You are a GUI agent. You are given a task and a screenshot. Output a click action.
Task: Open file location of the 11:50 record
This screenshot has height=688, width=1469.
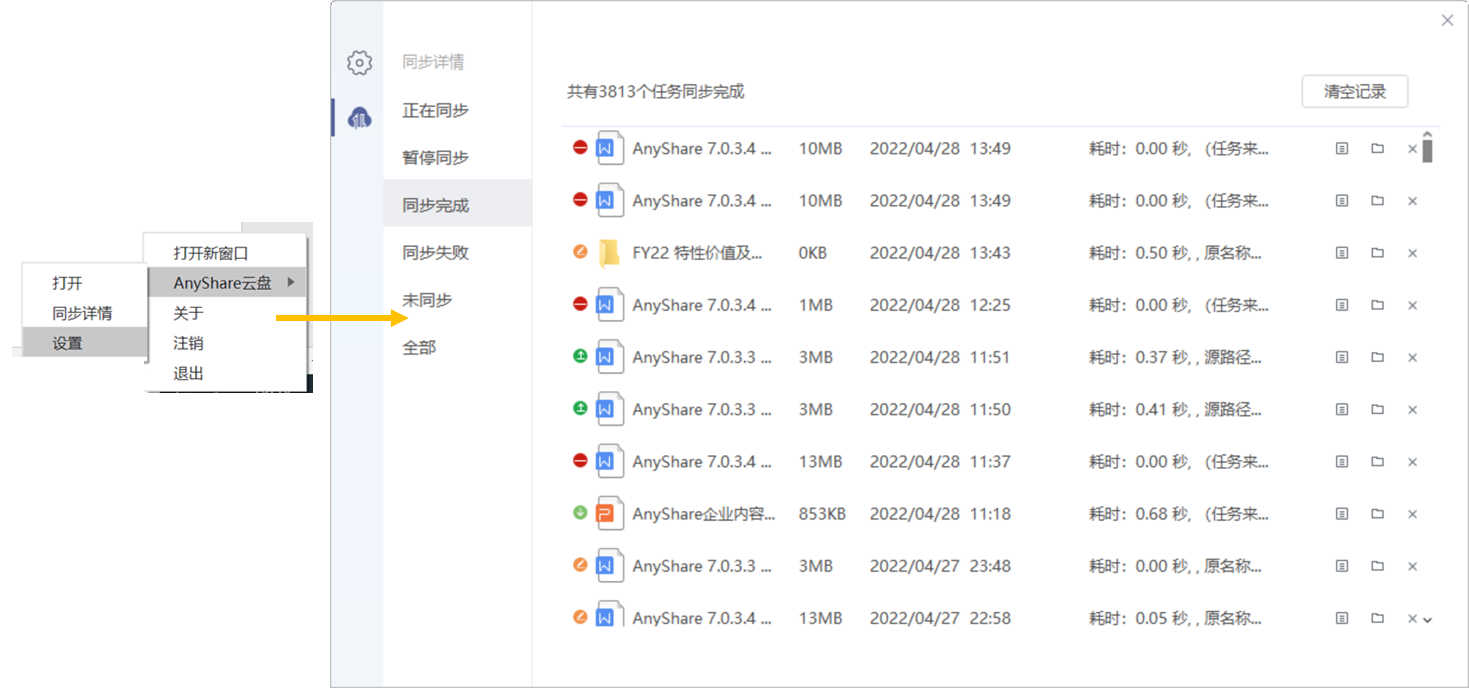click(1377, 409)
